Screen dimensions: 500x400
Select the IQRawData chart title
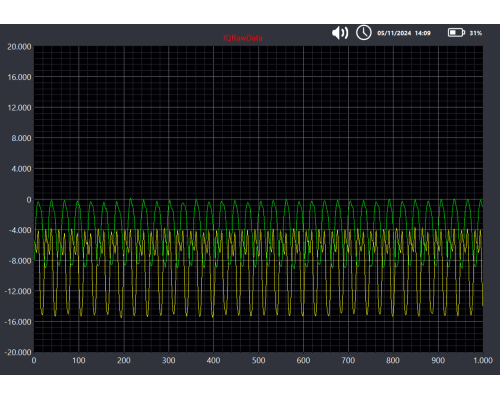(242, 38)
